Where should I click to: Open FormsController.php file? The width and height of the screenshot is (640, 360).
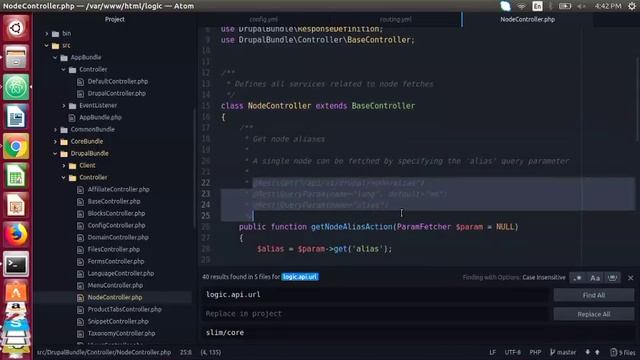click(116, 261)
